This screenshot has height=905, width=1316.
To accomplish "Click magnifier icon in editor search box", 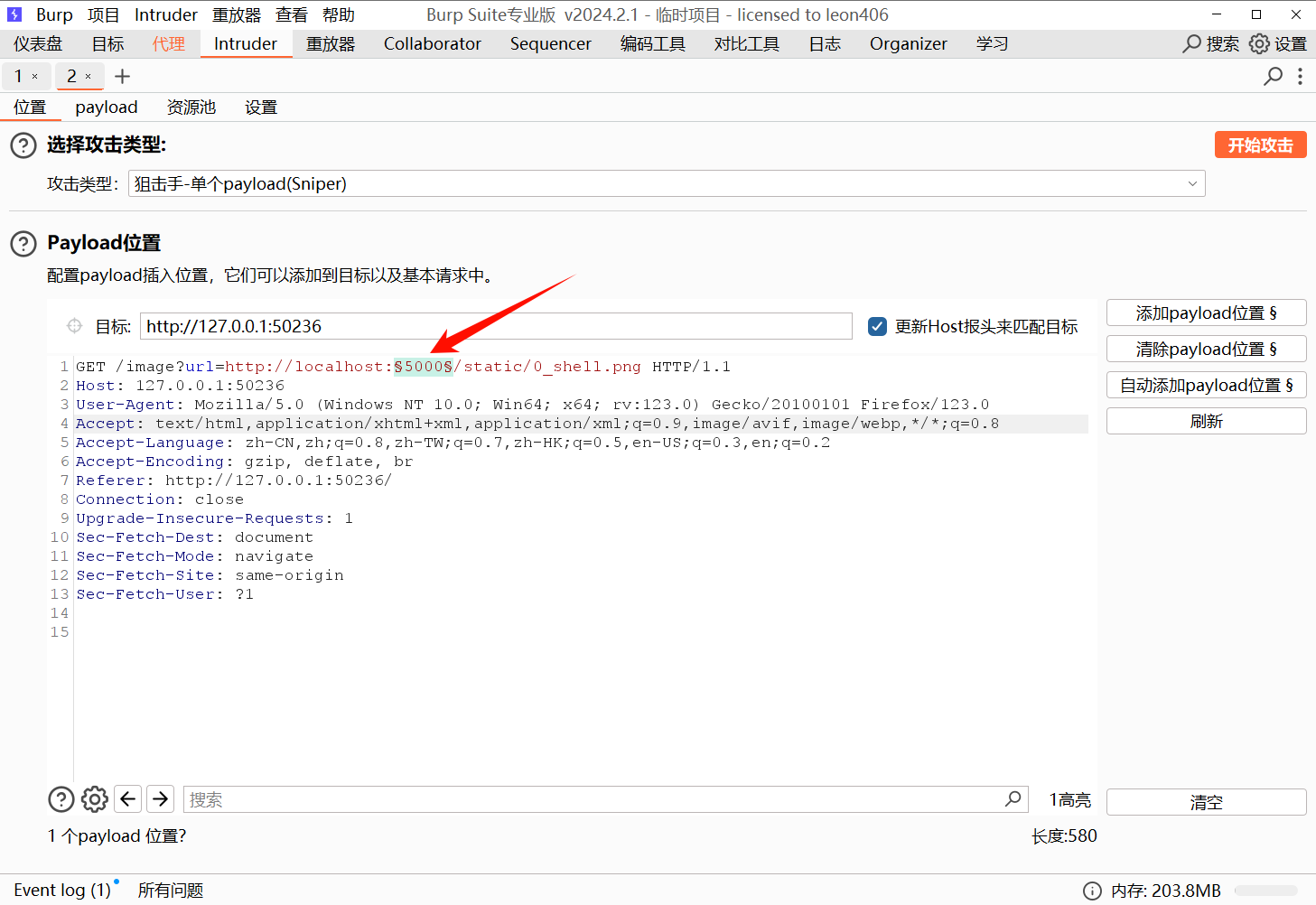I will coord(1013,799).
